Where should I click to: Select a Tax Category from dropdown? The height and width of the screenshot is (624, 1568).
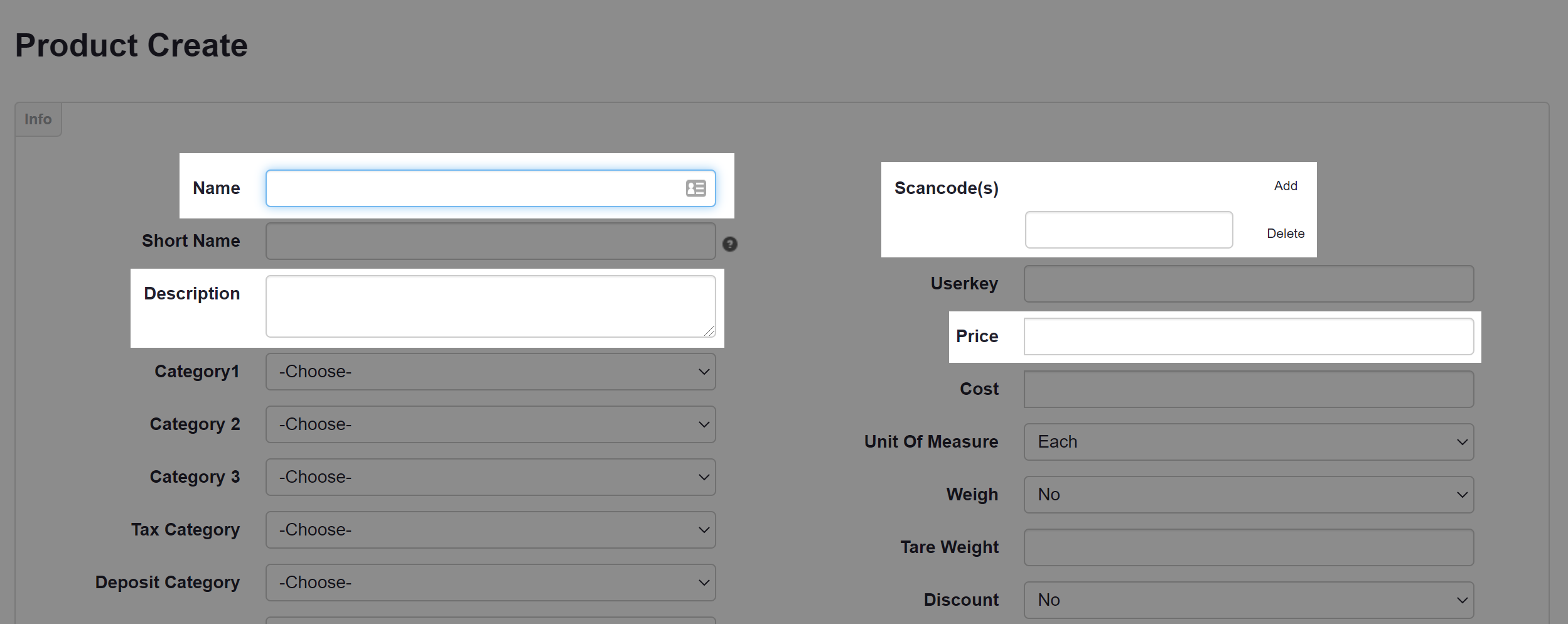click(490, 530)
